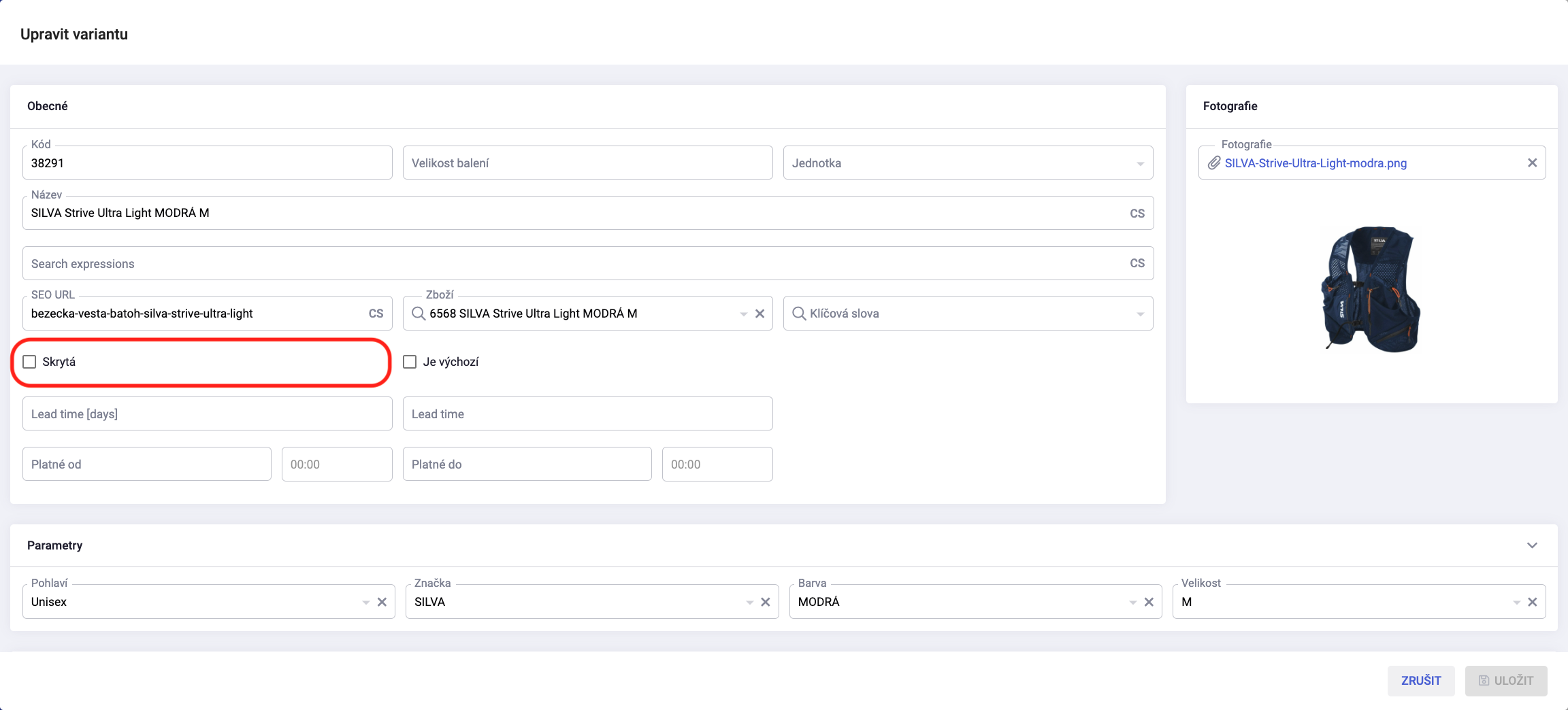Click the Platné od date field
This screenshot has height=710, width=1568.
[147, 464]
